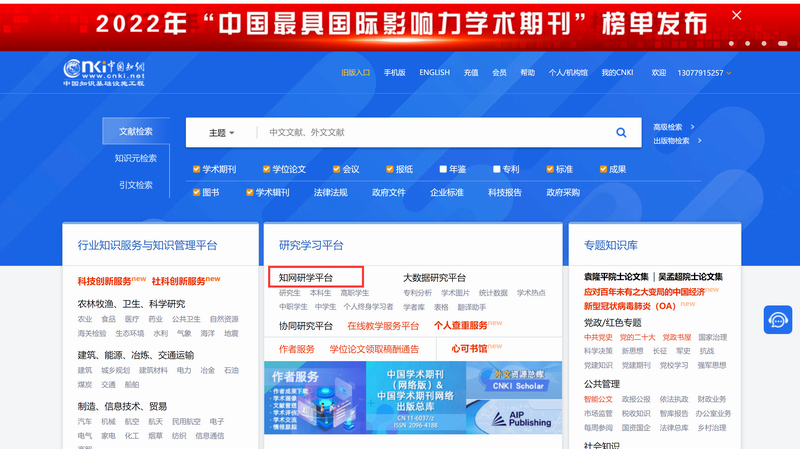This screenshot has width=800, height=449.
Task: Open 学位论文领取稿酬通告 link
Action: [374, 349]
